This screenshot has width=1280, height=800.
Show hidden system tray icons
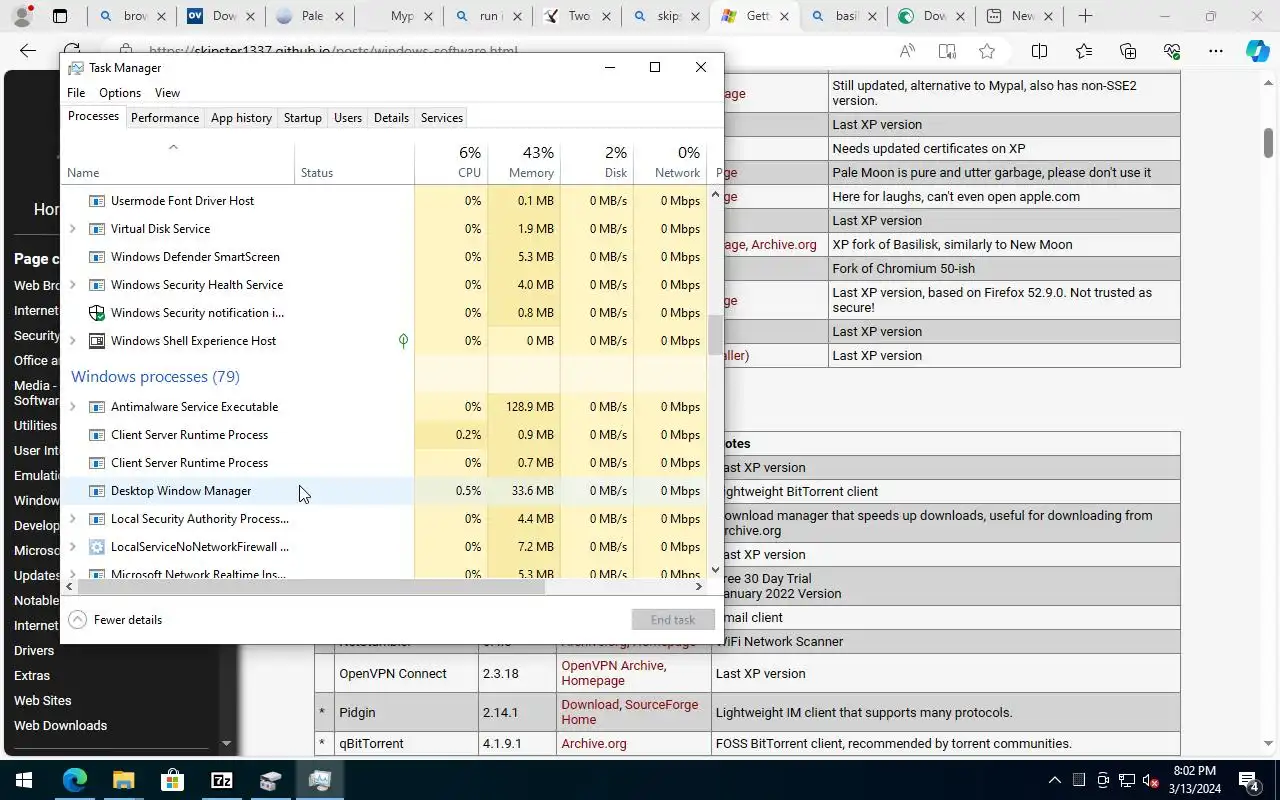[x=1054, y=780]
